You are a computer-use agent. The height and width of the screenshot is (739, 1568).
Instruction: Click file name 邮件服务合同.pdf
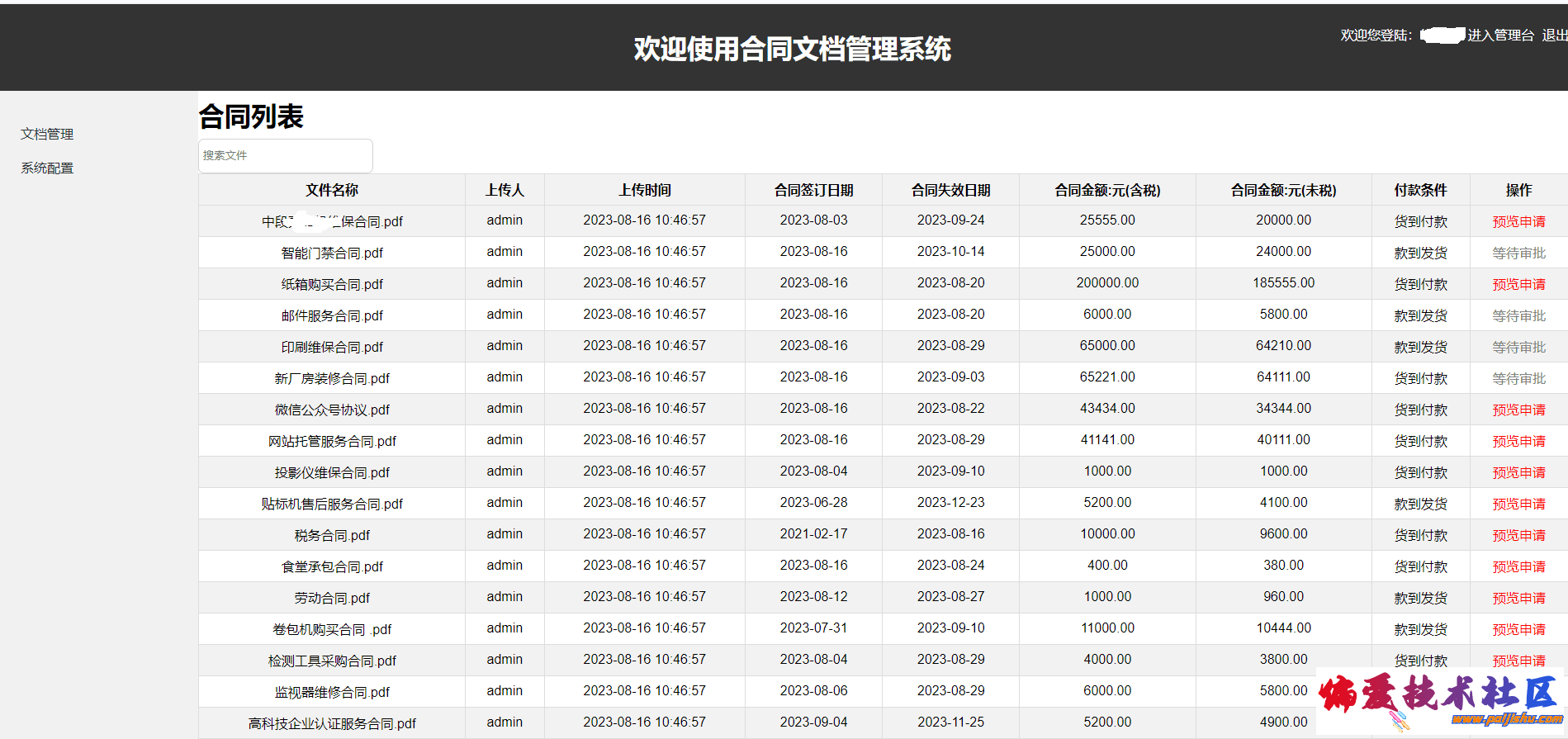(x=332, y=315)
